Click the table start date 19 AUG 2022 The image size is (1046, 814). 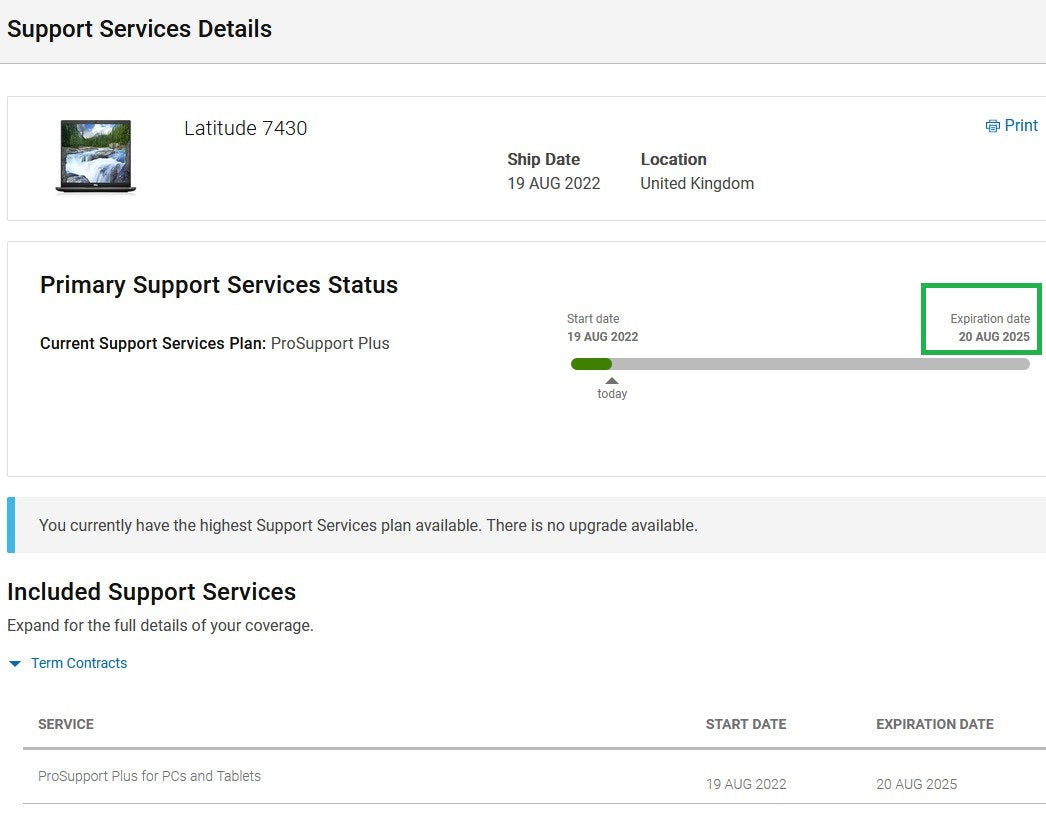click(746, 784)
